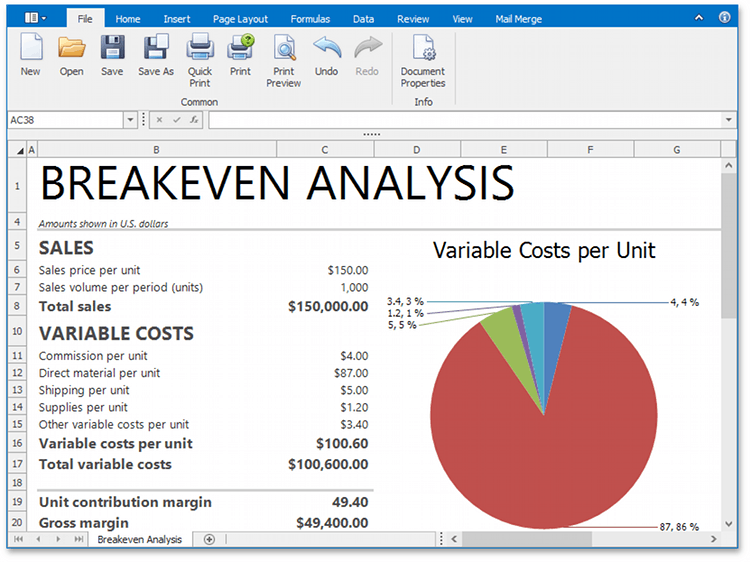
Task: Add a new sheet with the plus icon
Action: click(x=209, y=540)
